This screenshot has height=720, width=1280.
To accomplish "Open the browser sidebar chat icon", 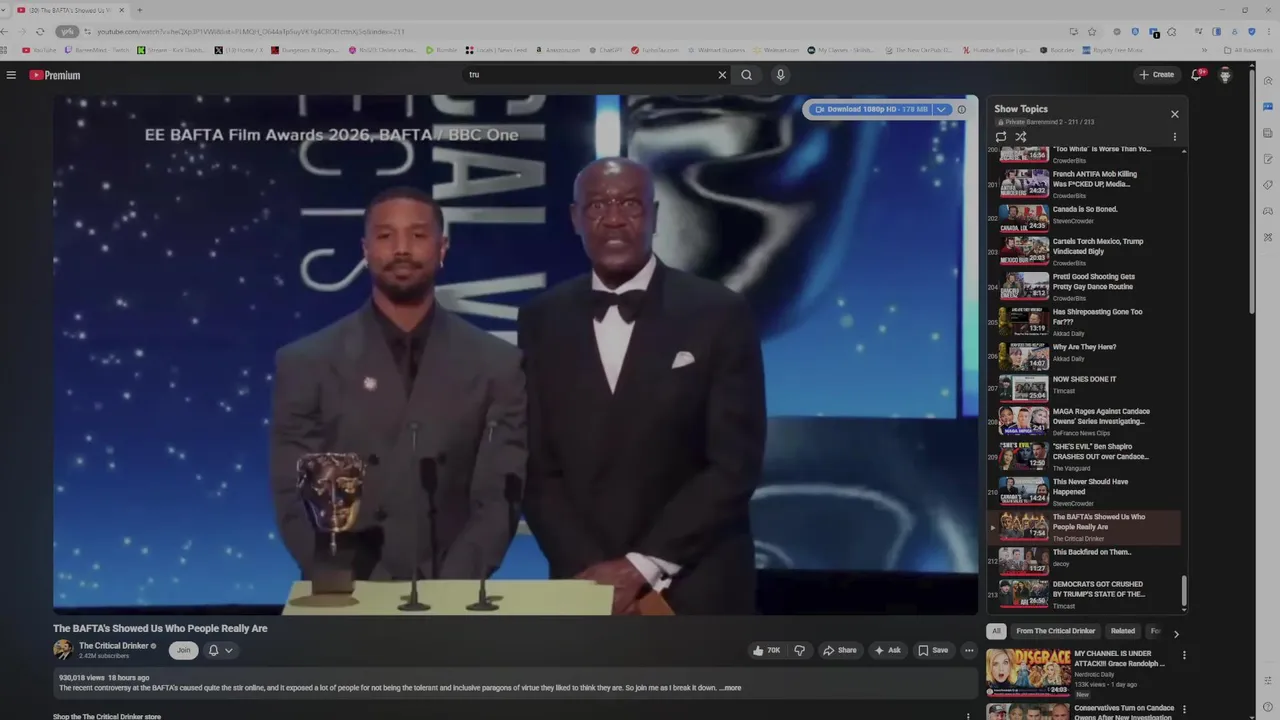I will point(1268,107).
